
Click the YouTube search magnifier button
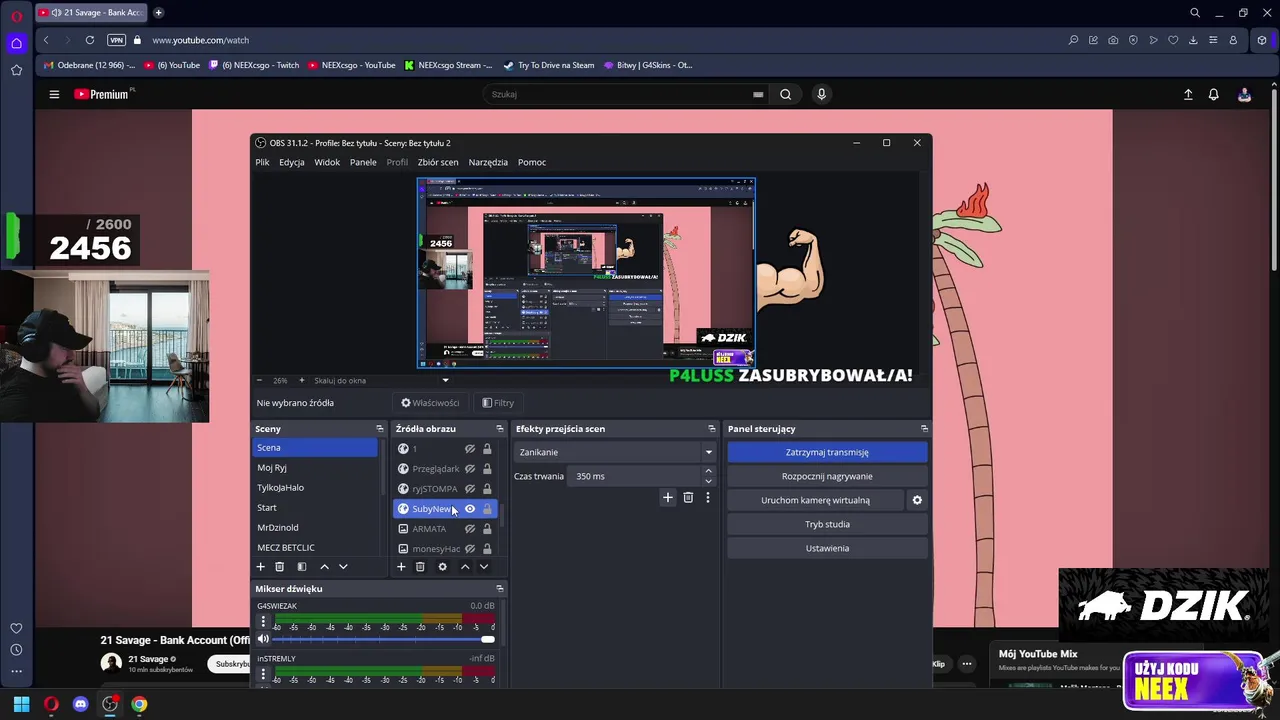(x=786, y=94)
